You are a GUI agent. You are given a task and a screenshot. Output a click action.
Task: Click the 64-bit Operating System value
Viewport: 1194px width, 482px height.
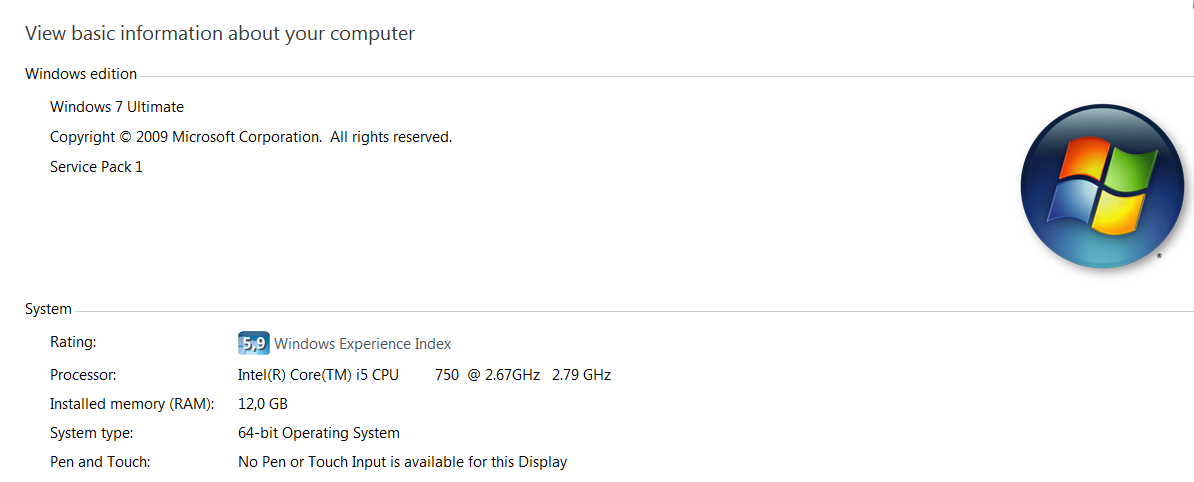(x=319, y=433)
